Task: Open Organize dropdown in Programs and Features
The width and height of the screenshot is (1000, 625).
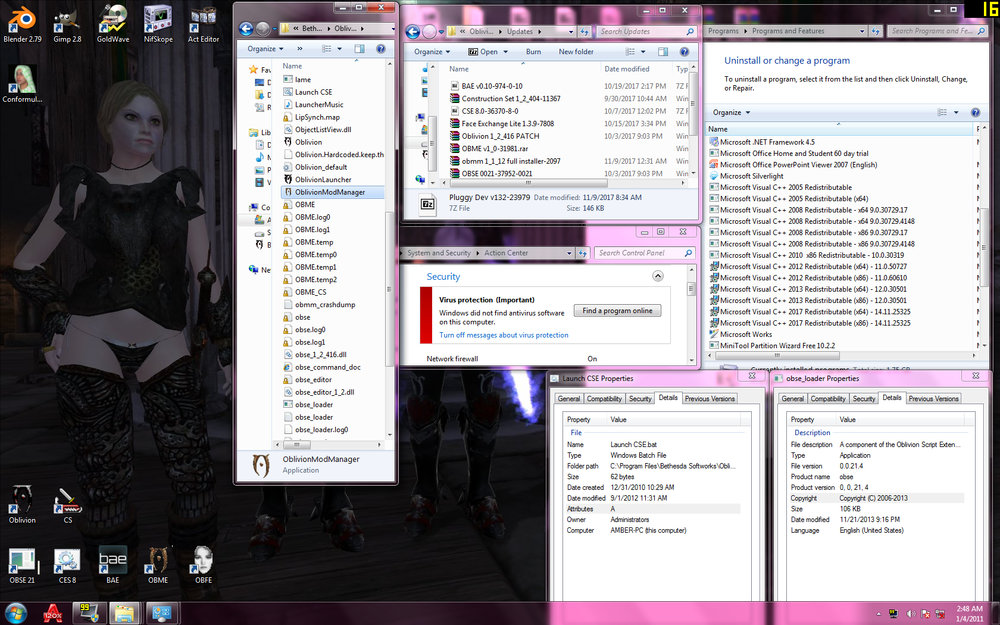Action: pyautogui.click(x=732, y=112)
